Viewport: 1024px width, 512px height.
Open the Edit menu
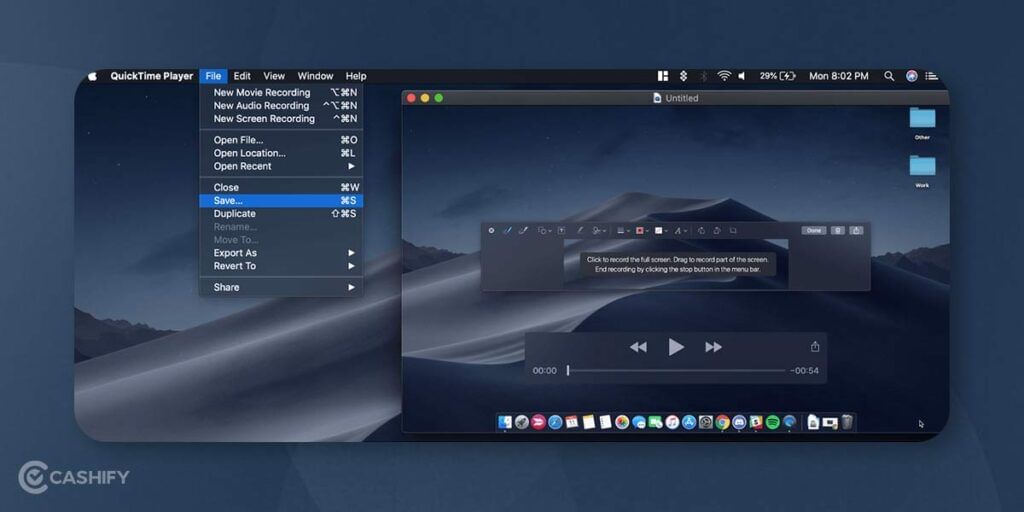click(x=242, y=76)
